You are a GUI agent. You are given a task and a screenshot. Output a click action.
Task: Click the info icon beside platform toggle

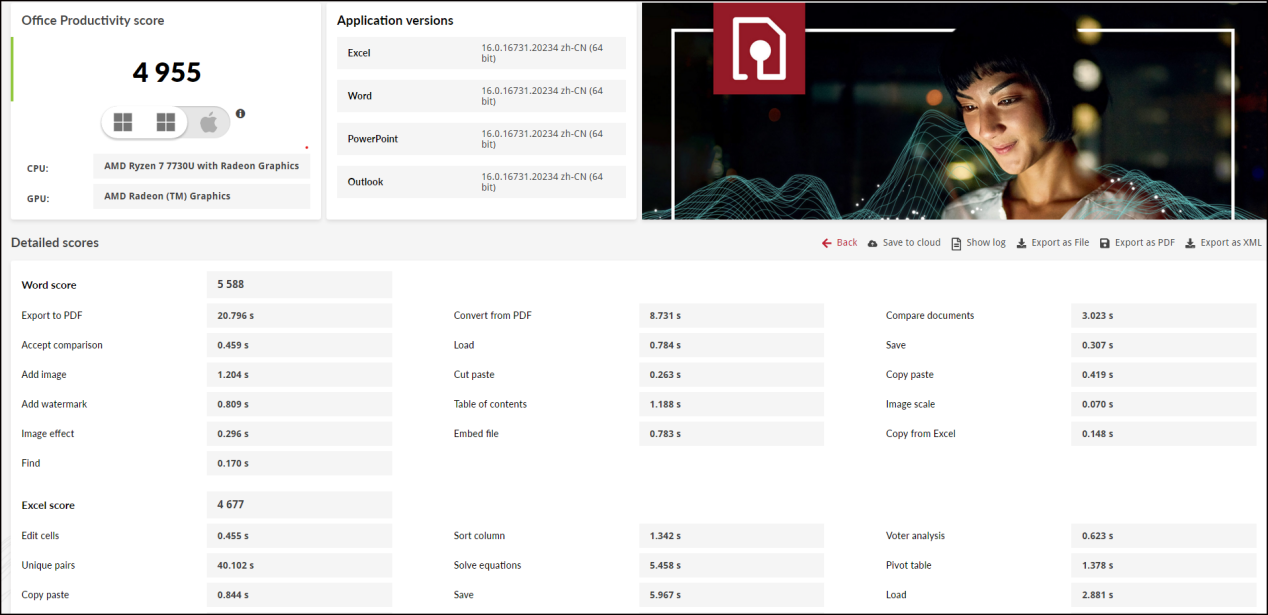click(x=240, y=114)
